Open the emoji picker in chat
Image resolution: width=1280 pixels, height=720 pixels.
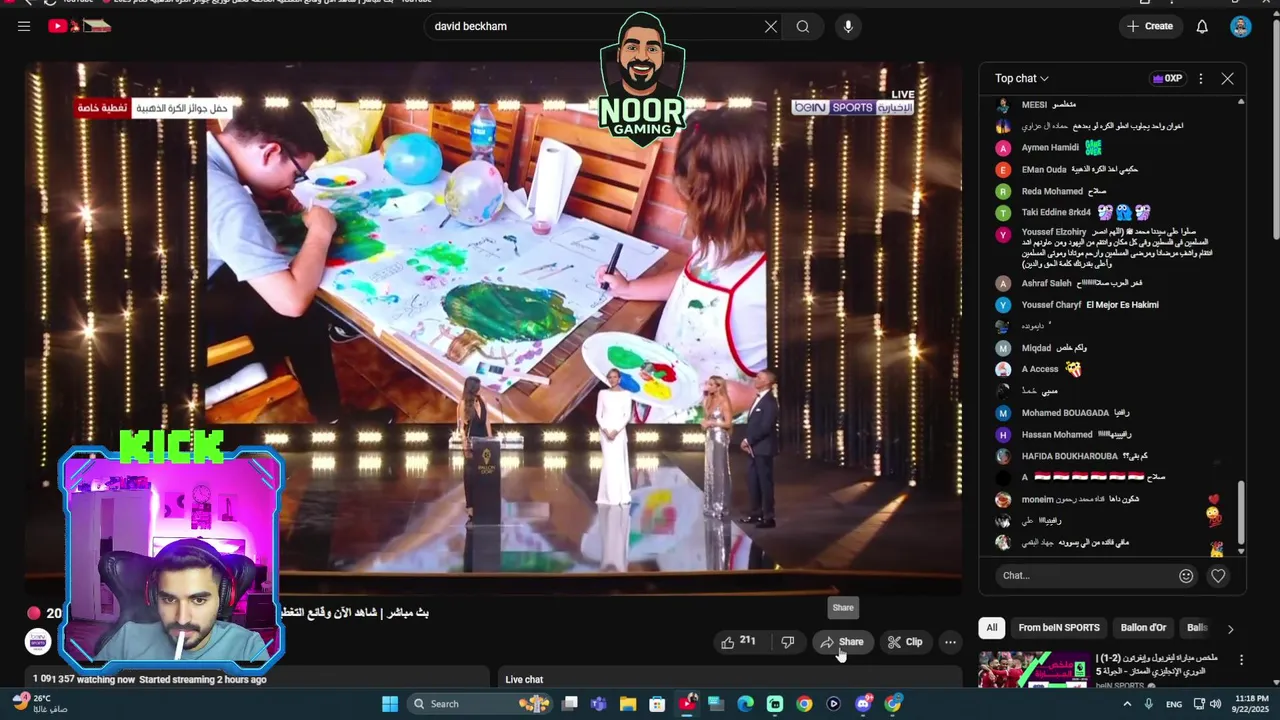[x=1186, y=575]
